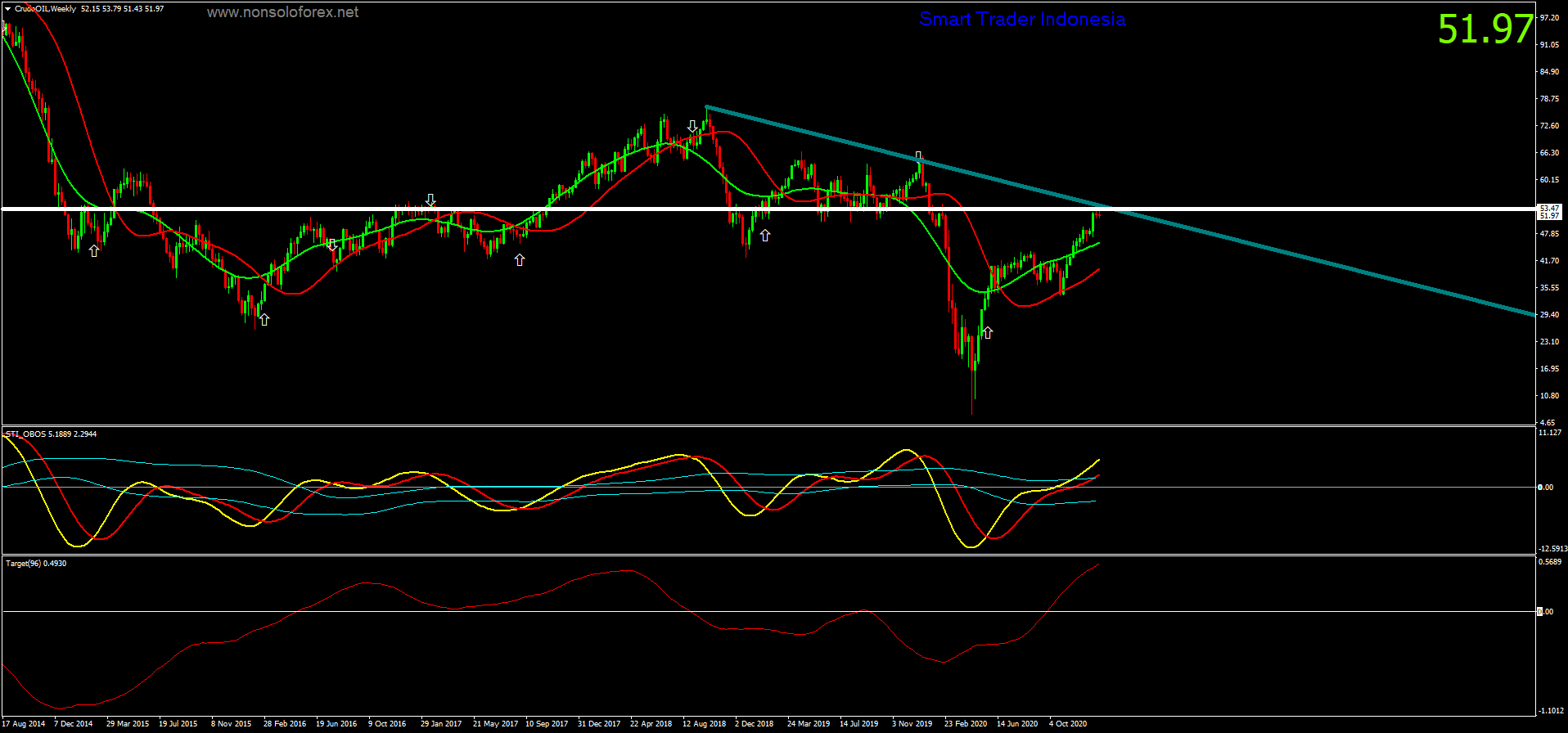Select the up arrow below the Dec 2018 low
Viewport: 1568px width, 733px height.
point(764,235)
